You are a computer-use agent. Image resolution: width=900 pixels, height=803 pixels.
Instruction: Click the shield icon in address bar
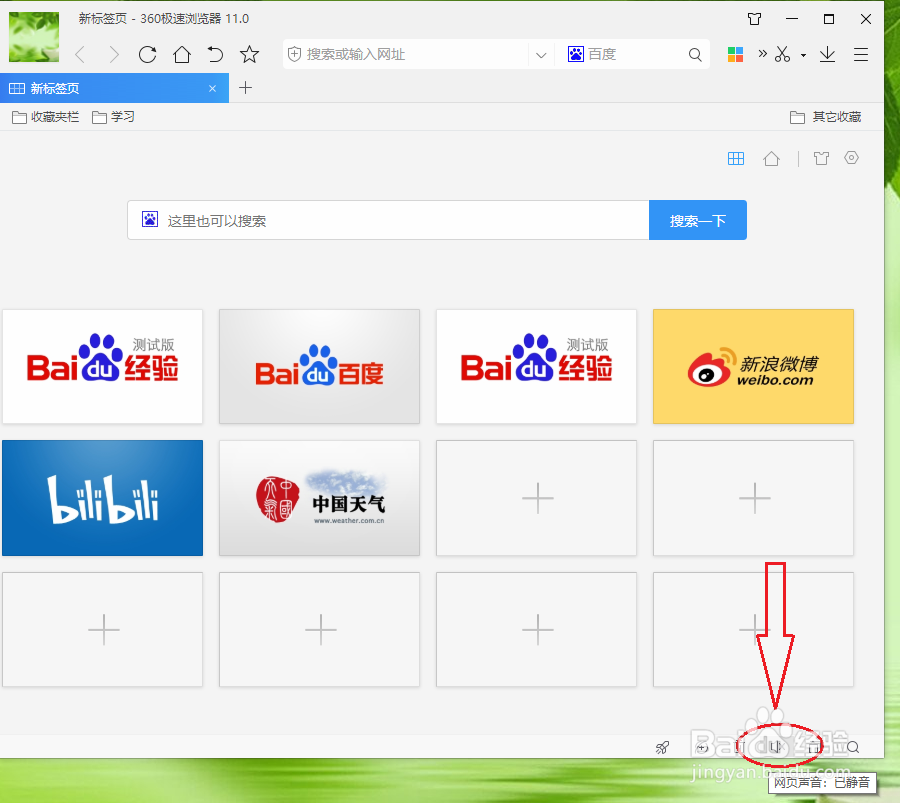click(x=294, y=55)
